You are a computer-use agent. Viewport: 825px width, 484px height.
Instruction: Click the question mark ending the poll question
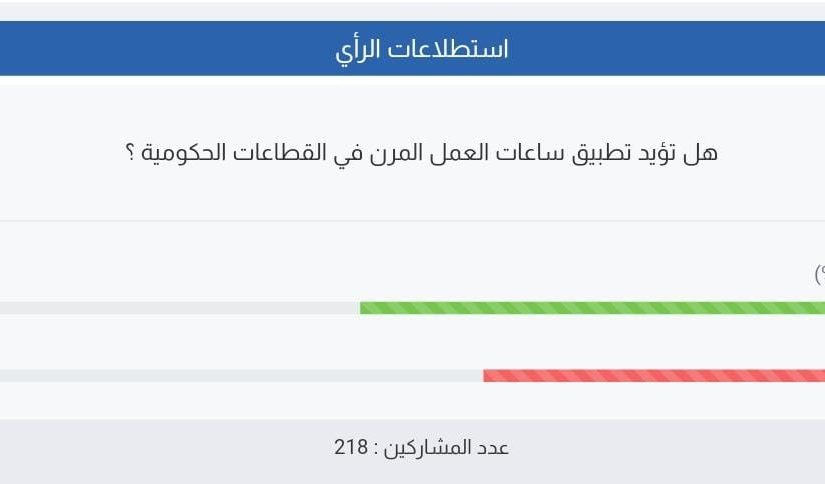130,153
